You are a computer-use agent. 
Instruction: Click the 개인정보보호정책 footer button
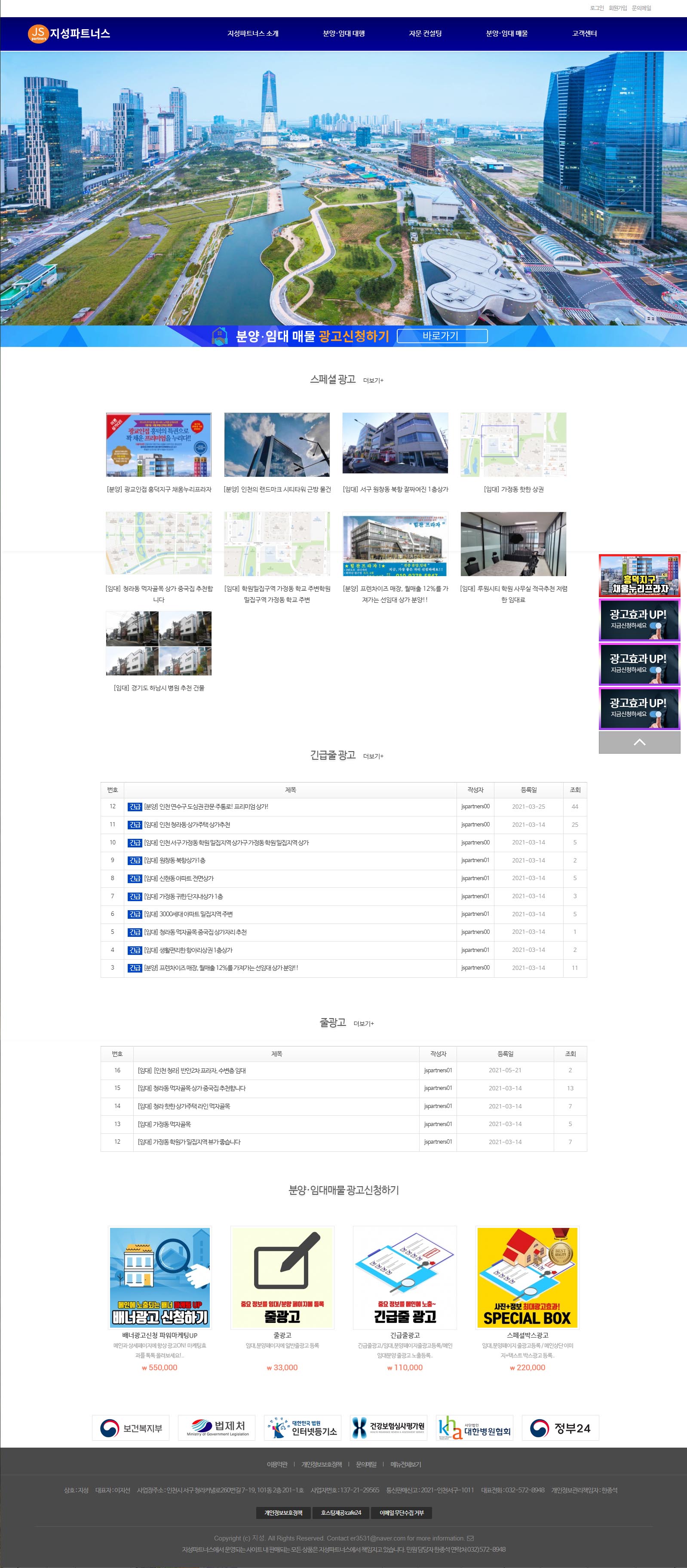283,1513
